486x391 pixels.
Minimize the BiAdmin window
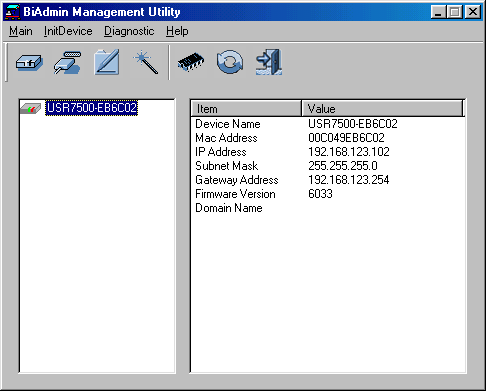pos(438,12)
